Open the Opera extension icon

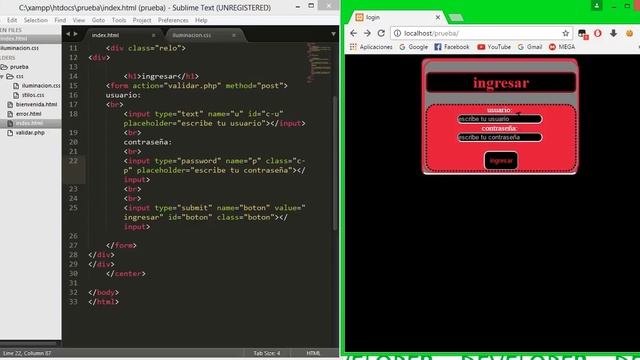tap(598, 33)
